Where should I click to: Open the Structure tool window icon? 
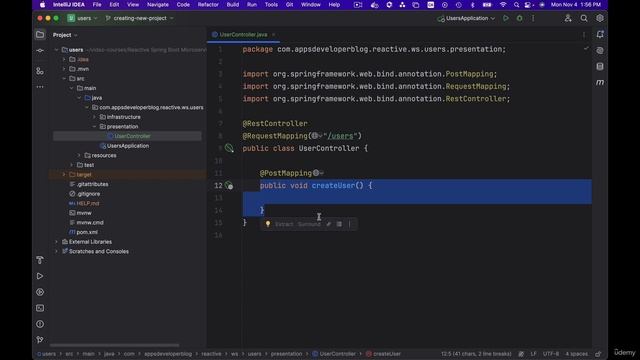[x=40, y=71]
